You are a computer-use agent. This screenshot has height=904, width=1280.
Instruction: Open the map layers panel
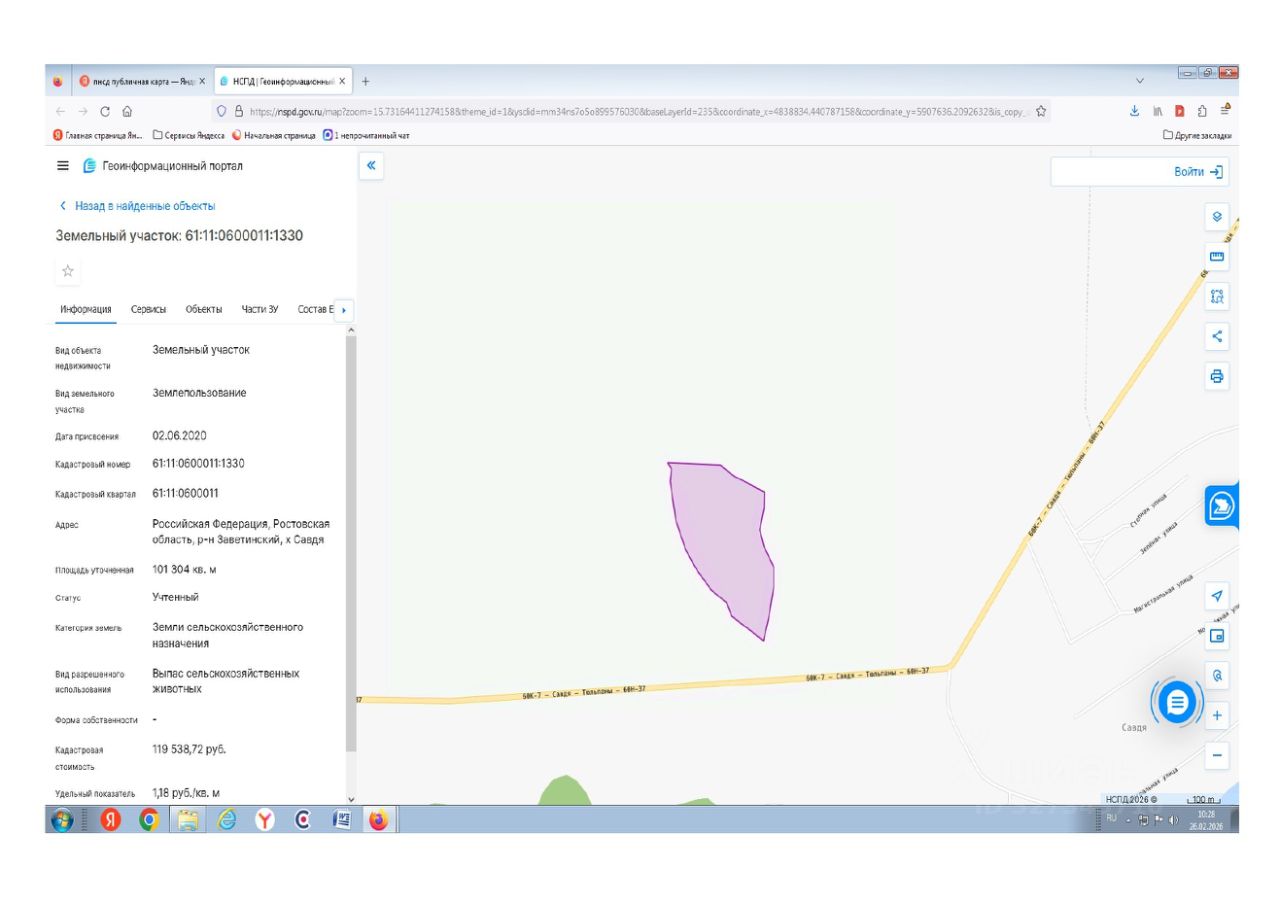(1217, 217)
